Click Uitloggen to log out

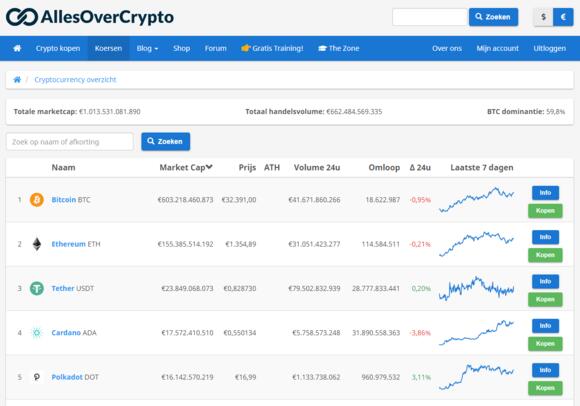pyautogui.click(x=549, y=48)
